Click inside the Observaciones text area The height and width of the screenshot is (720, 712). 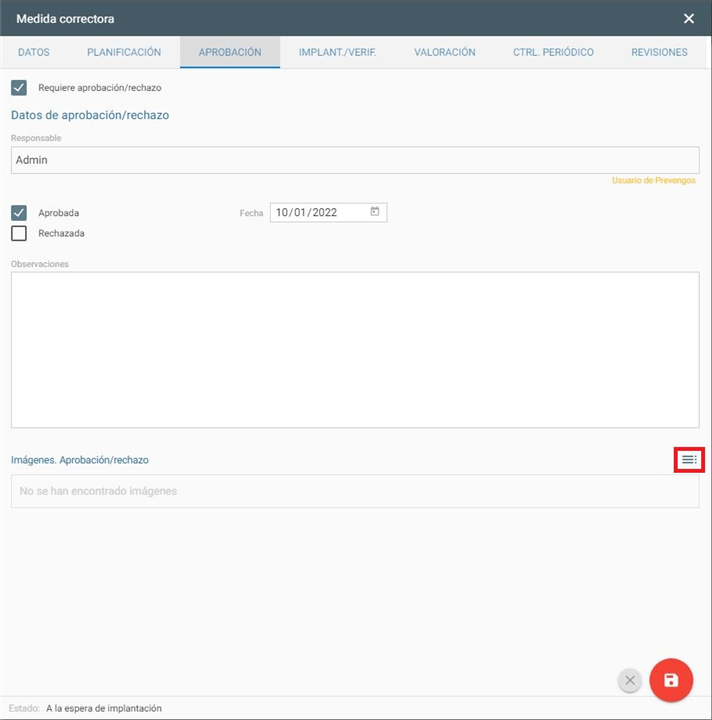point(354,350)
